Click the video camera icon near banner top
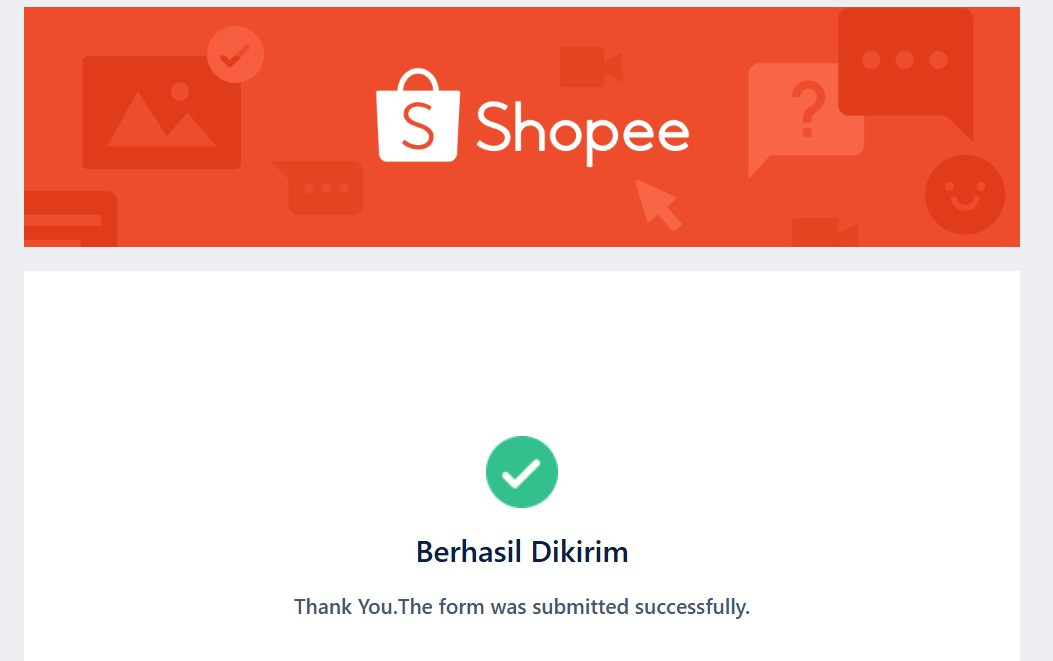The image size is (1053, 661). pos(590,67)
